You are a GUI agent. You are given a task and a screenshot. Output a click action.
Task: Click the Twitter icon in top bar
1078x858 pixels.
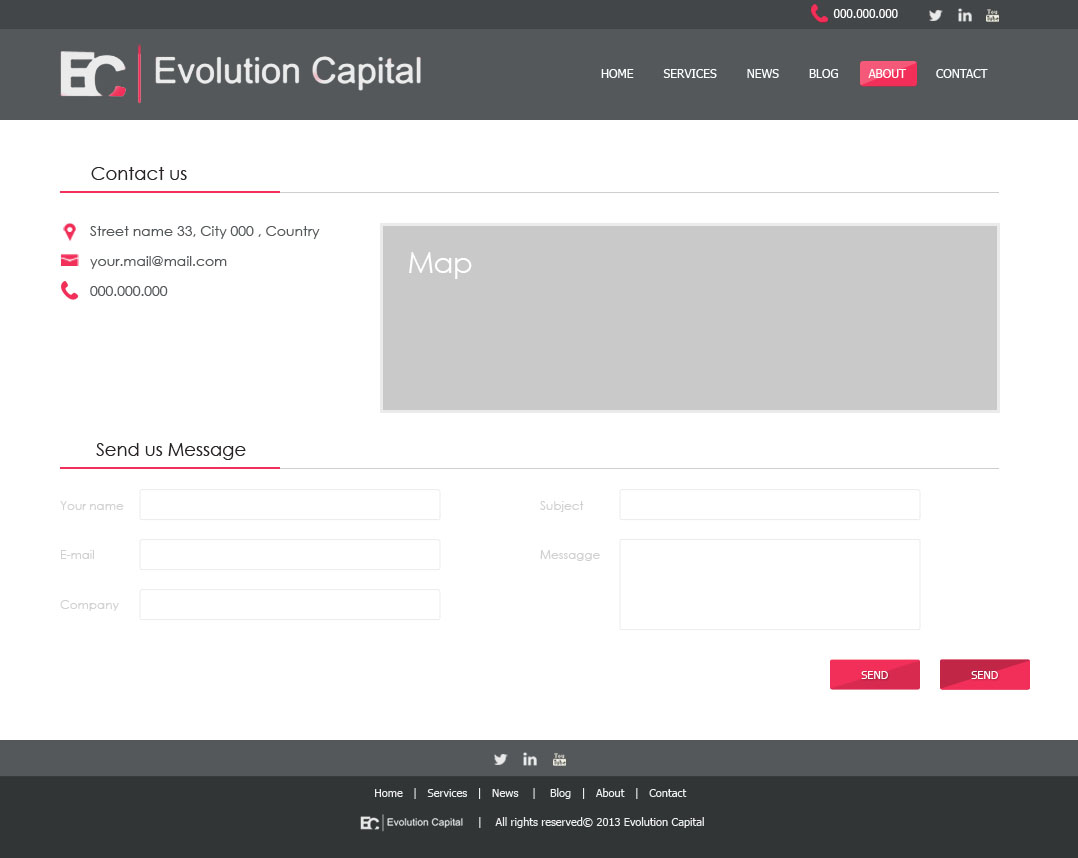[x=935, y=15]
